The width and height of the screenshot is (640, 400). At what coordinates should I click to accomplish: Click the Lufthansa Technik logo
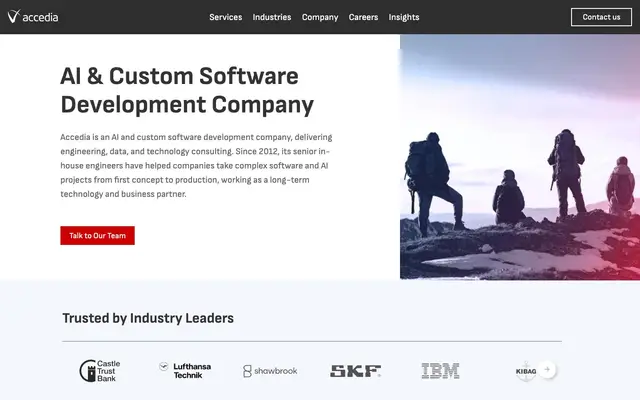(185, 371)
